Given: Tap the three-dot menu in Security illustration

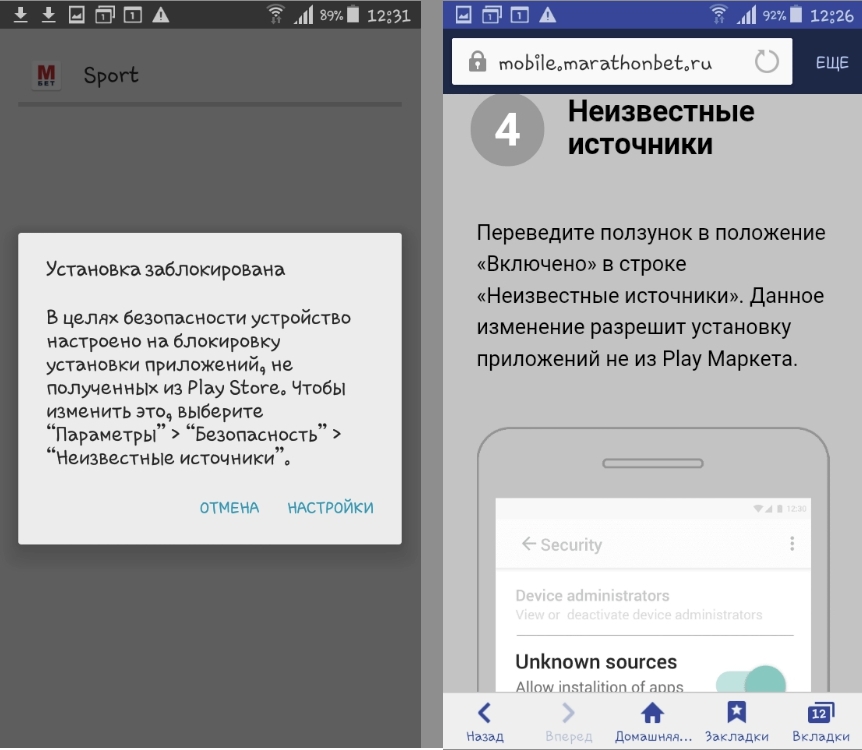Looking at the screenshot, I should tap(792, 544).
